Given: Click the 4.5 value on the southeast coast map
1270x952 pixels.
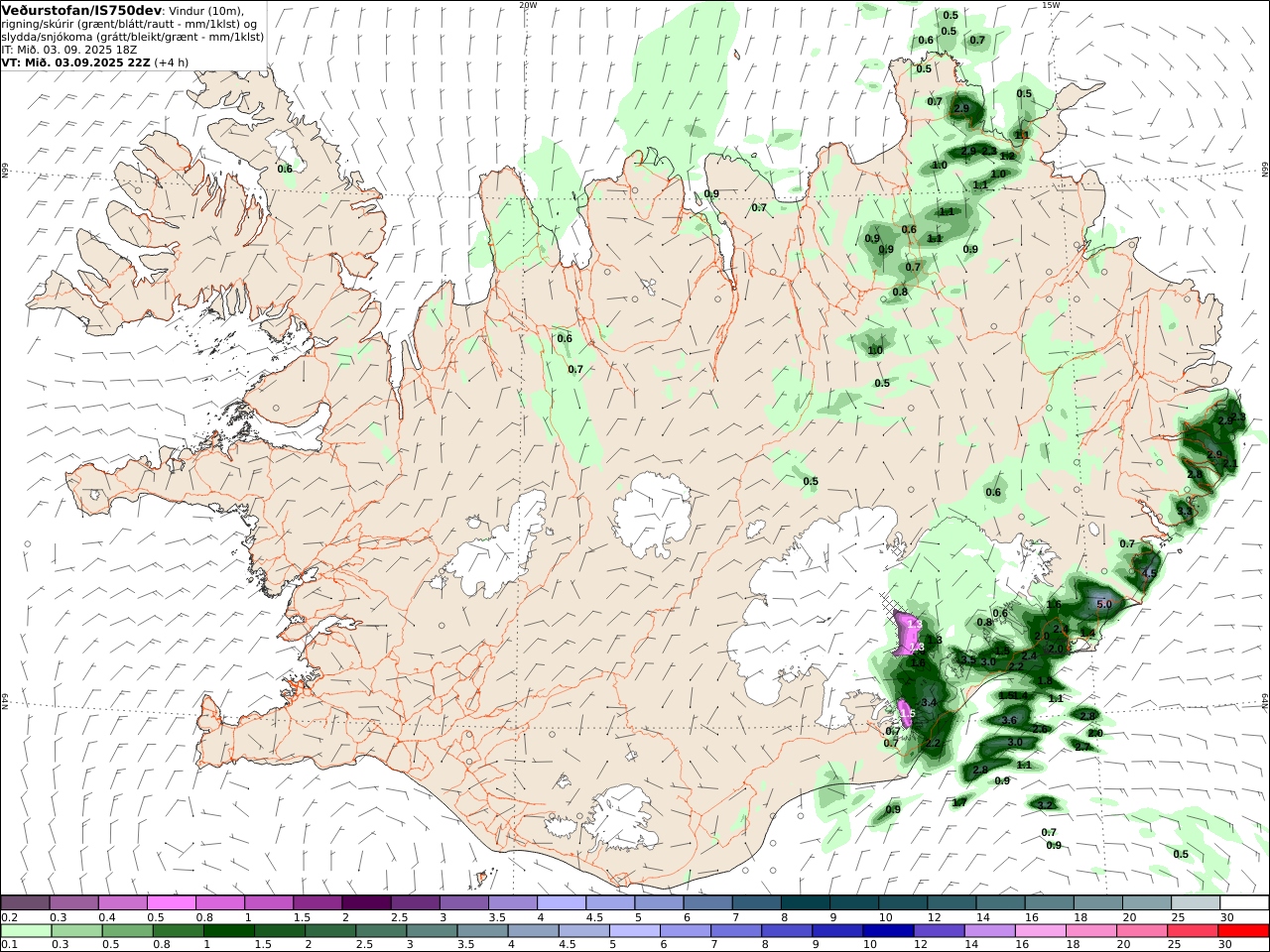Looking at the screenshot, I should coord(1150,573).
